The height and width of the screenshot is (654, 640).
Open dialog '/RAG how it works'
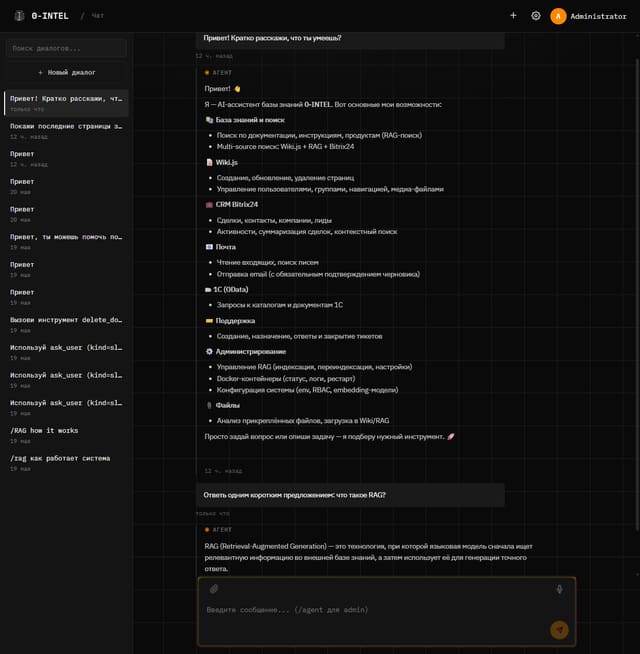[x=66, y=435]
